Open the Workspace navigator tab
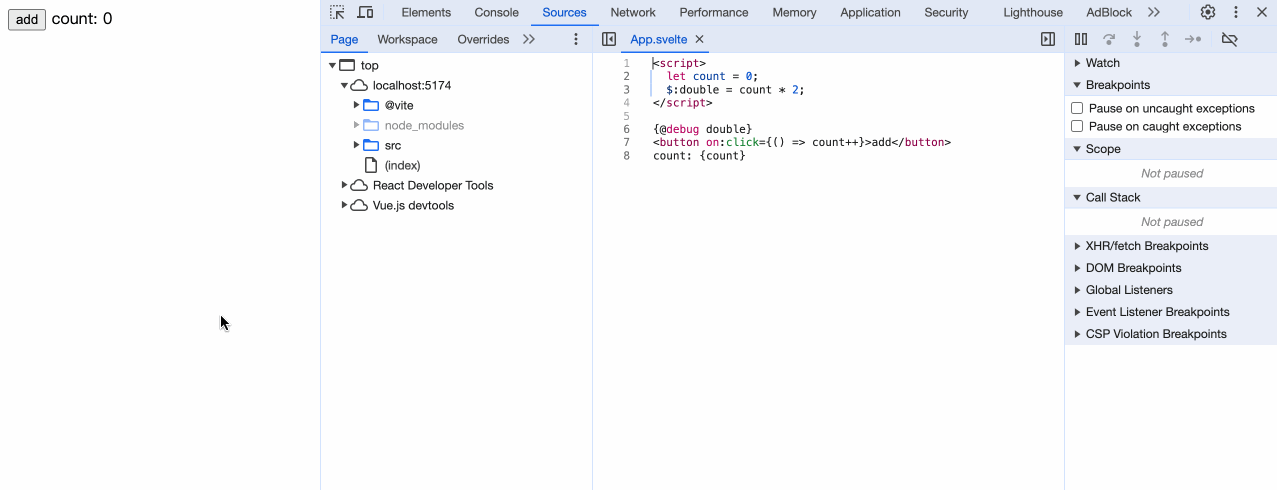The width and height of the screenshot is (1277, 490). coord(407,39)
